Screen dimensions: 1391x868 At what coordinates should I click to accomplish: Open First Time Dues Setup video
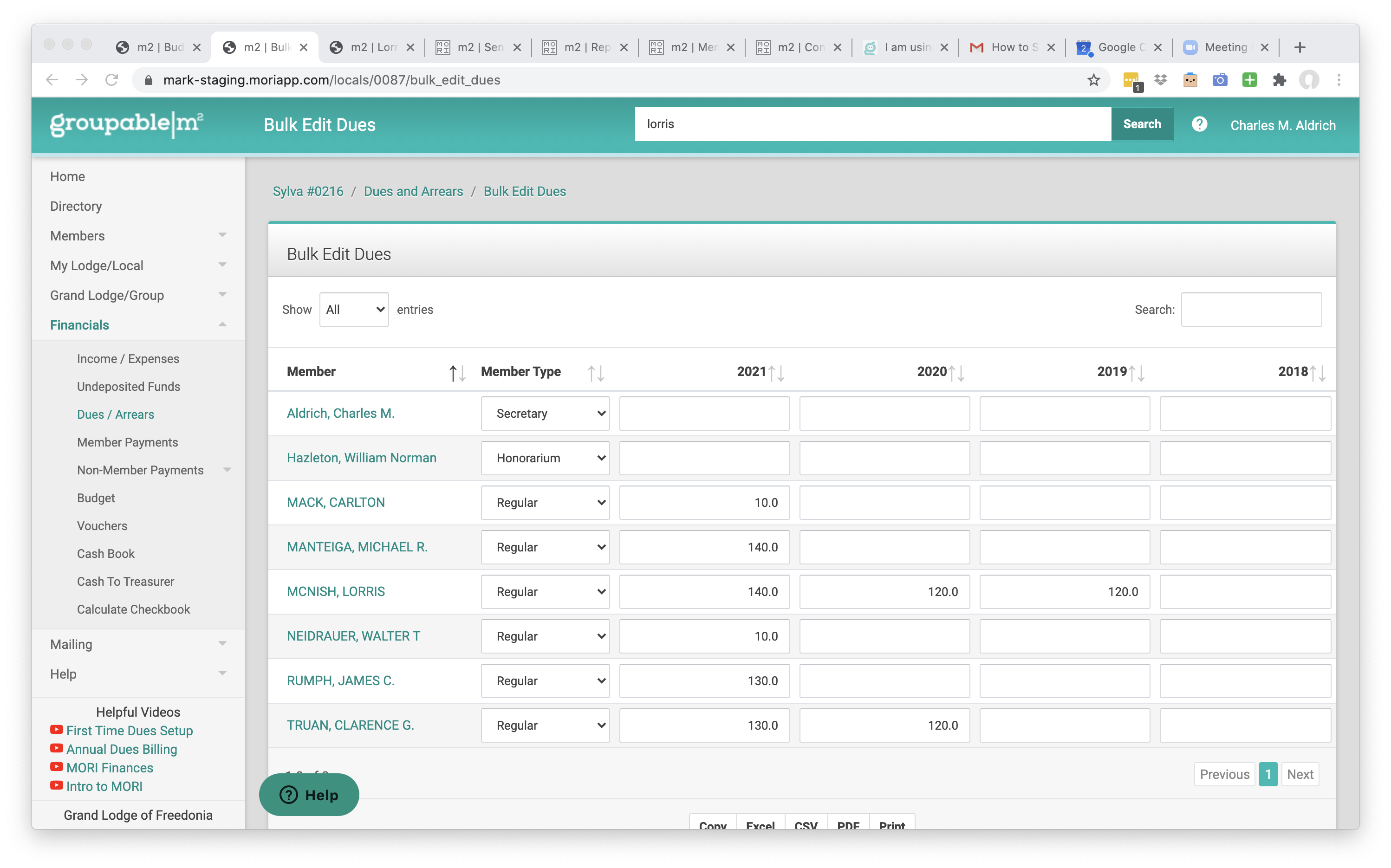pyautogui.click(x=129, y=730)
